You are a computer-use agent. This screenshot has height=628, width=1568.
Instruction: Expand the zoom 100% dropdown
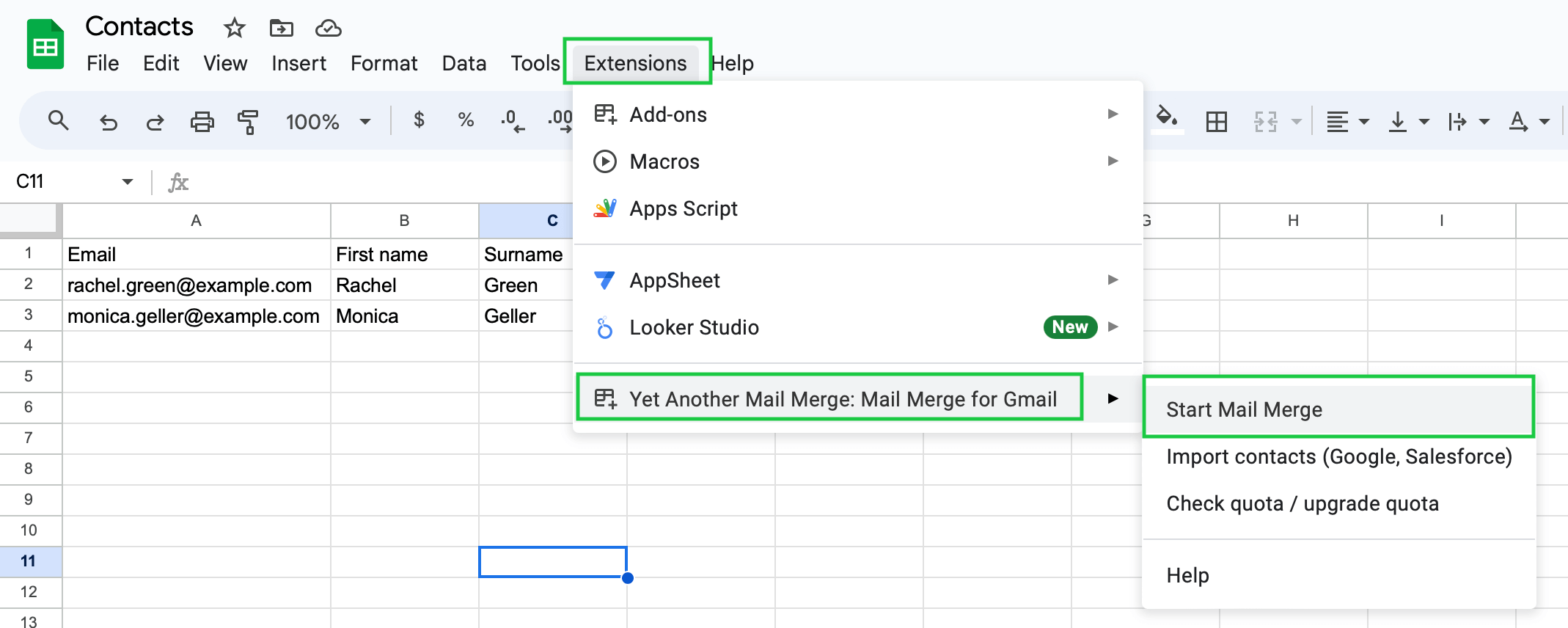point(364,122)
